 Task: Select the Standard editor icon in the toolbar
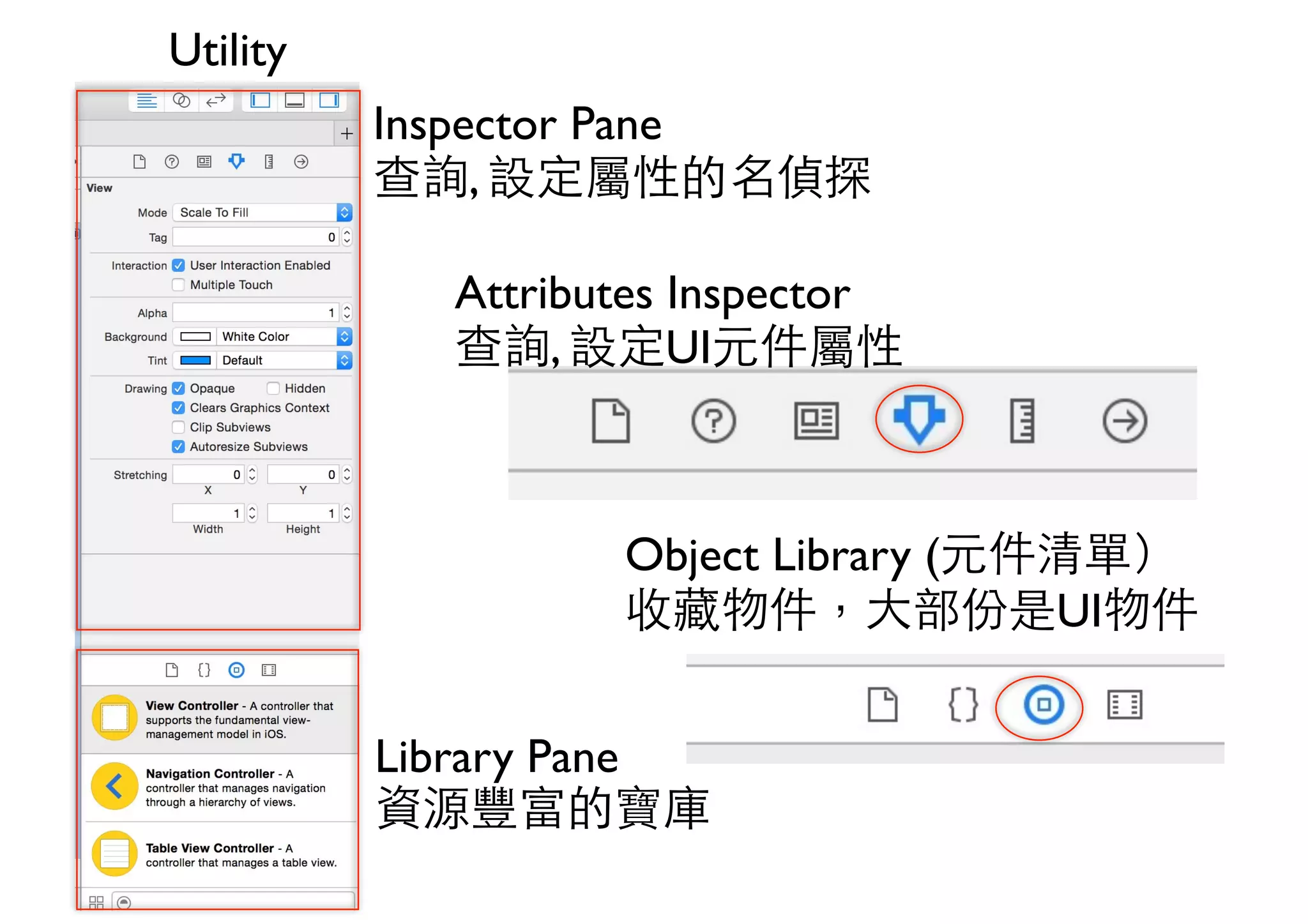point(147,101)
